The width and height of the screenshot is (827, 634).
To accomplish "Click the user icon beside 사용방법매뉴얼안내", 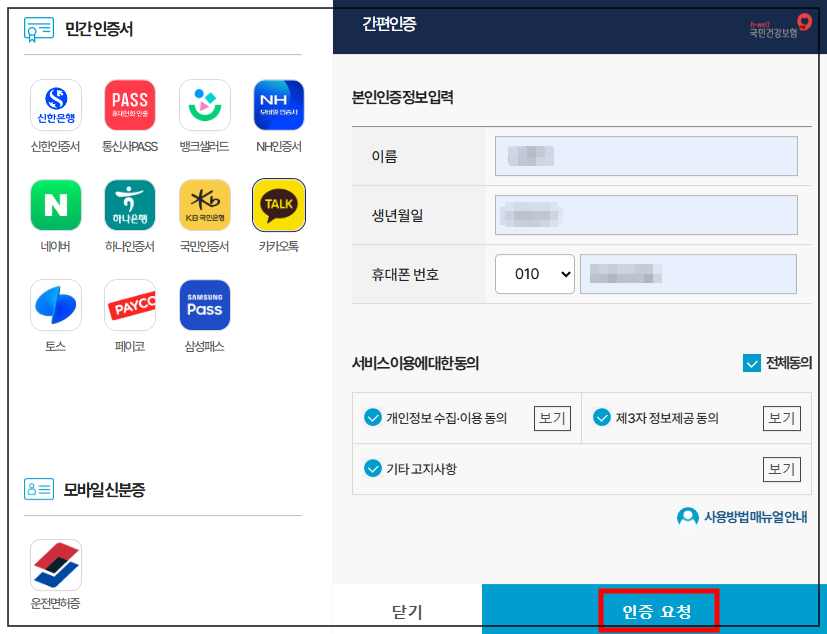I will [x=688, y=517].
